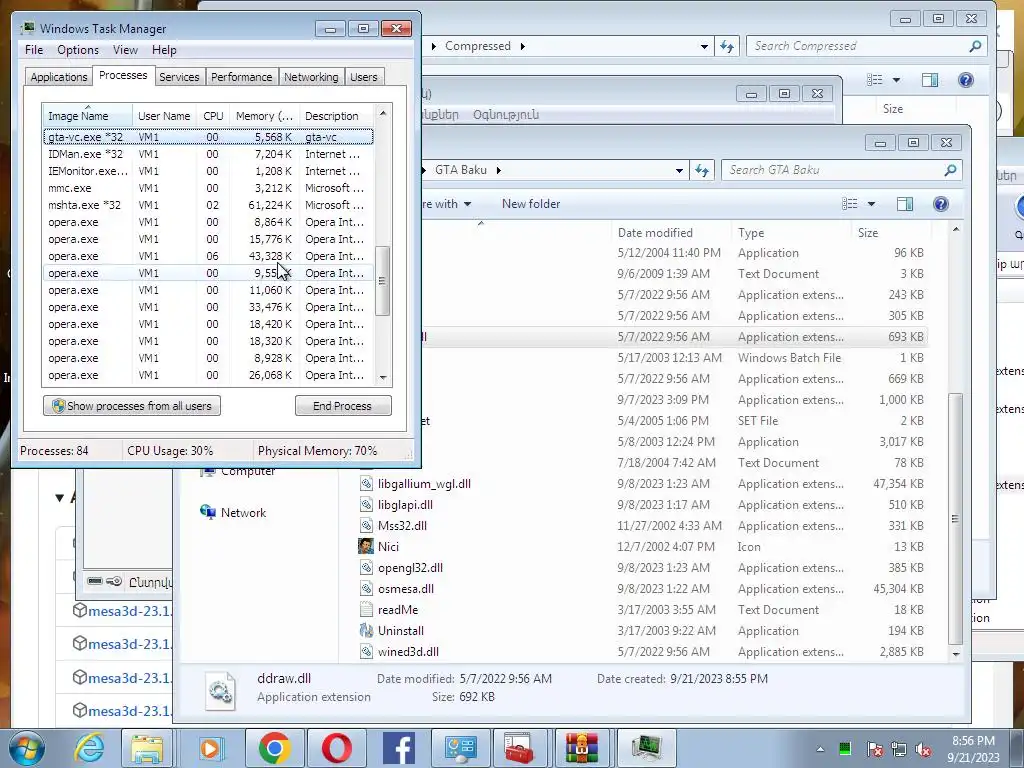Open view options dropdown in Compressed window

point(896,80)
